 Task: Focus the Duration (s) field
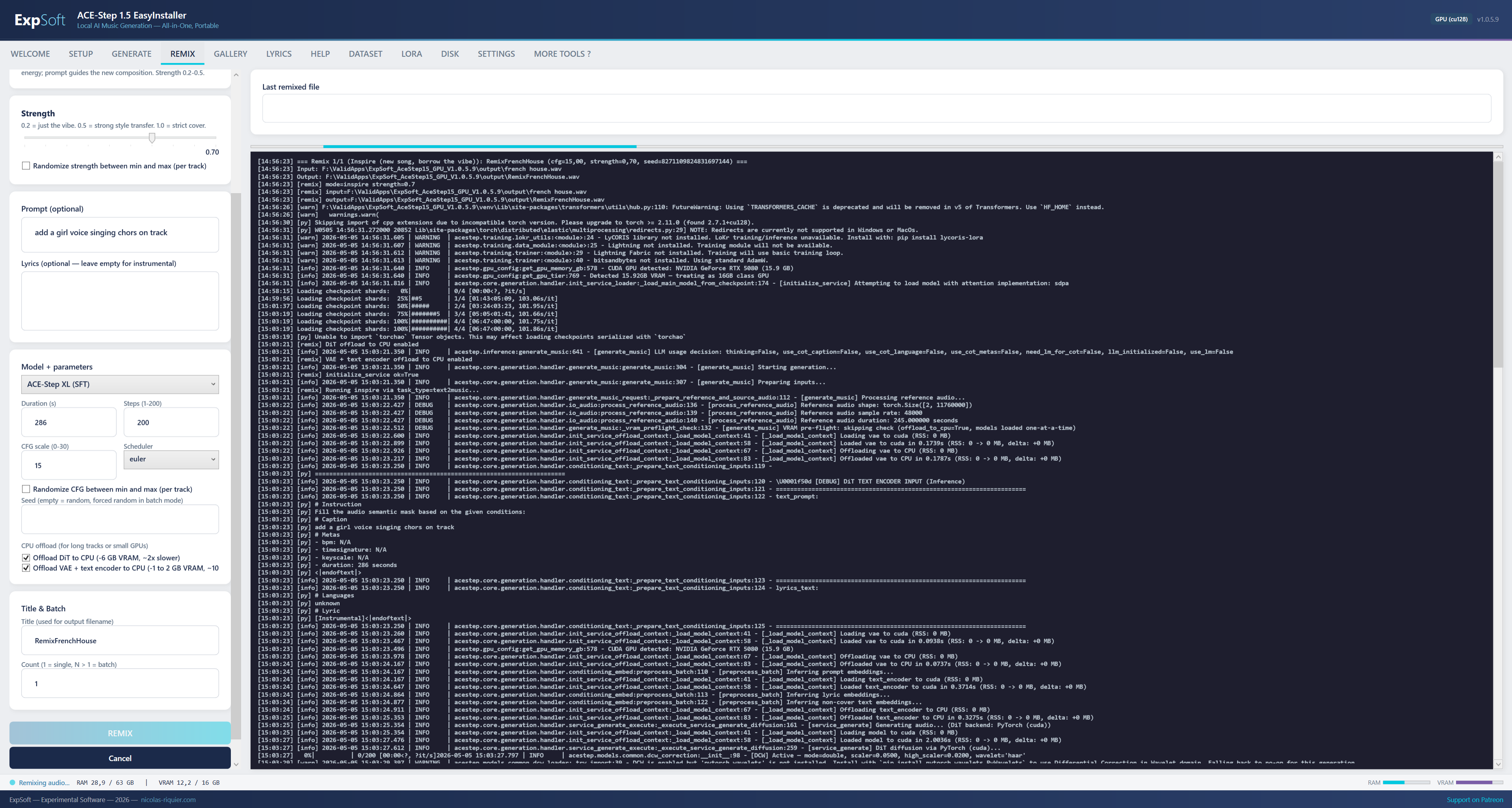coord(69,422)
